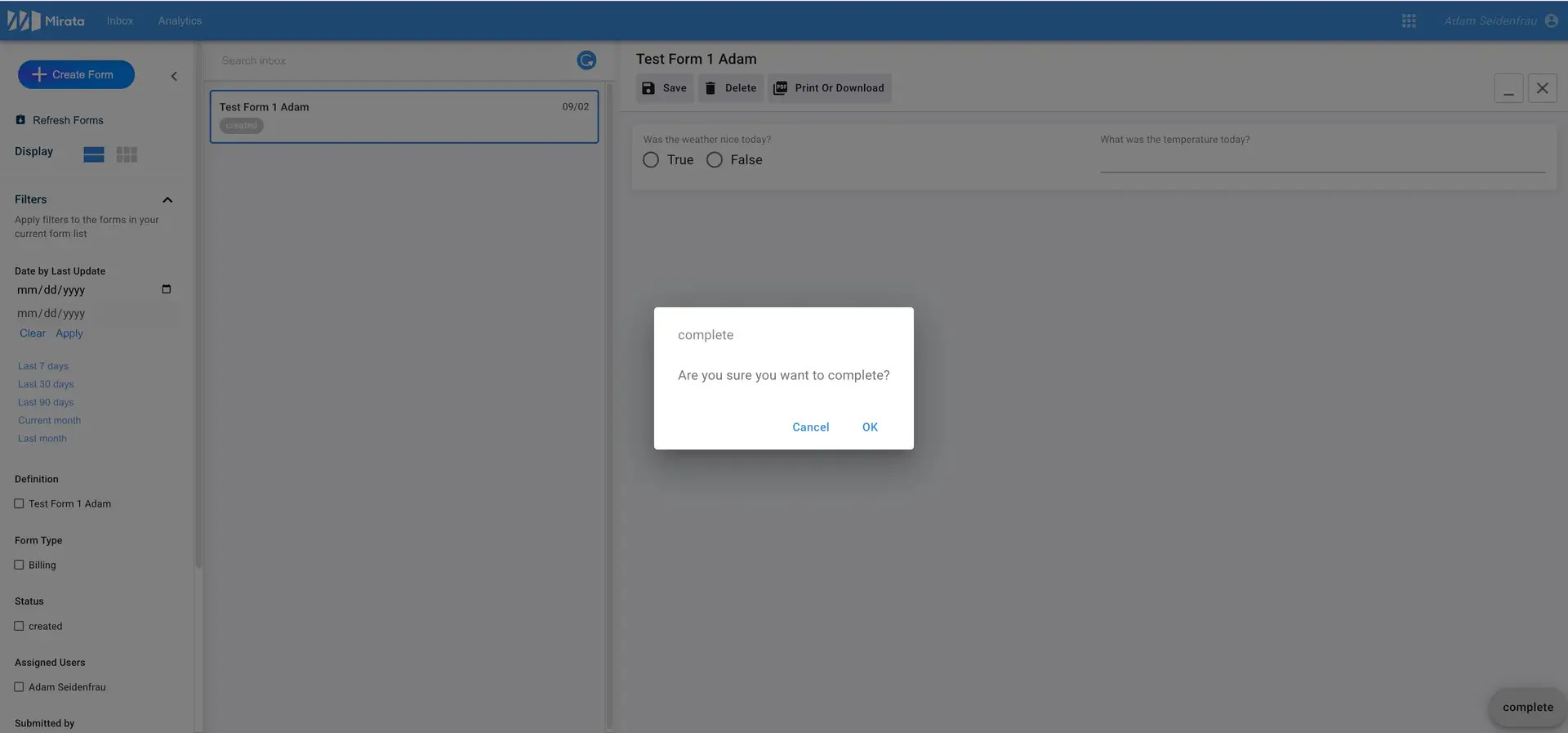Screen dimensions: 1568x733
Task: Check the created status filter
Action: click(x=19, y=626)
